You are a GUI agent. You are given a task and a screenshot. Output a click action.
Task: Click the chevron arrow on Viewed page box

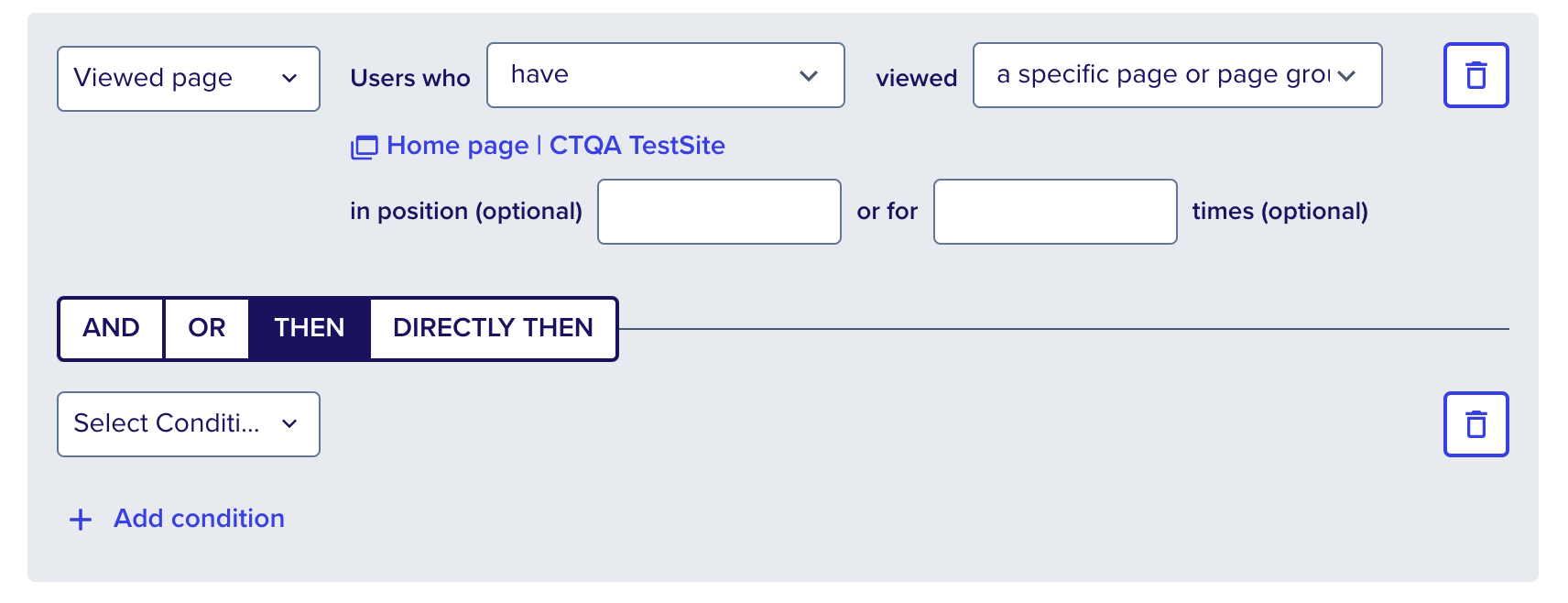coord(289,79)
